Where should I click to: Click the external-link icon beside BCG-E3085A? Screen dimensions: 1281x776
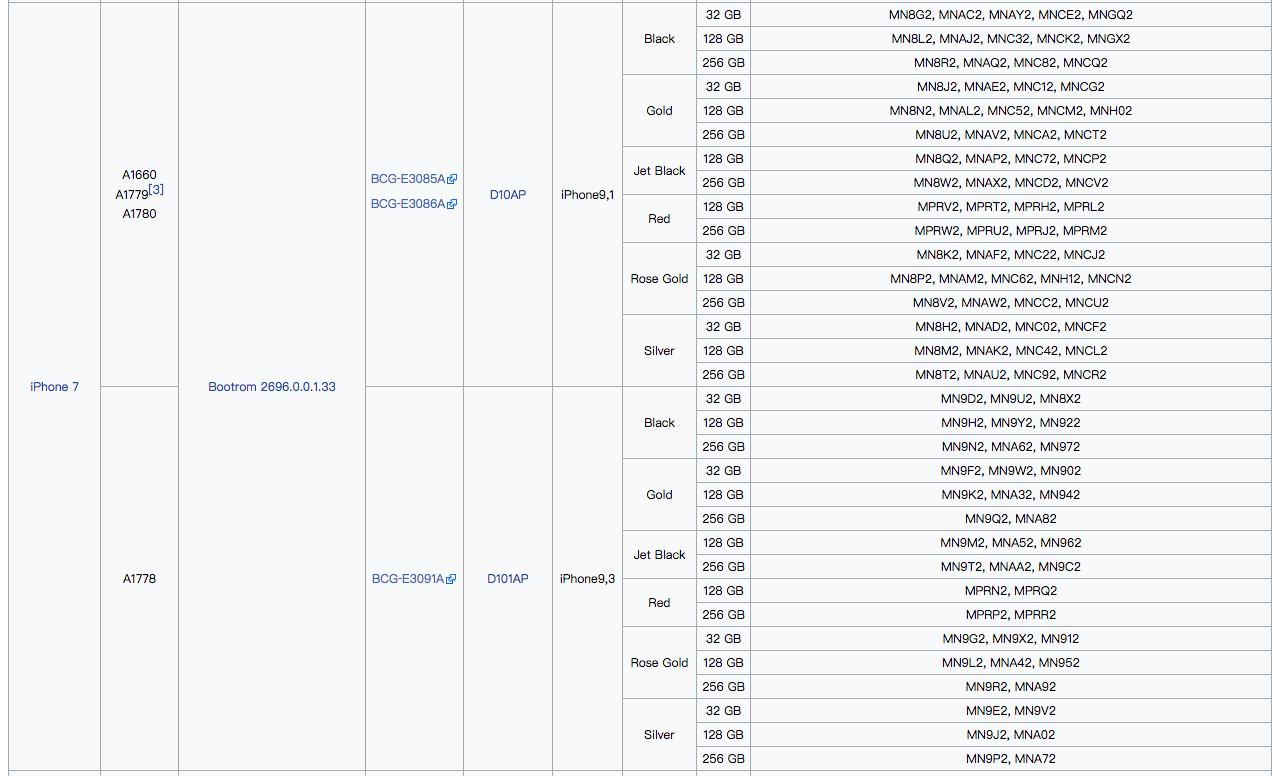pyautogui.click(x=452, y=180)
